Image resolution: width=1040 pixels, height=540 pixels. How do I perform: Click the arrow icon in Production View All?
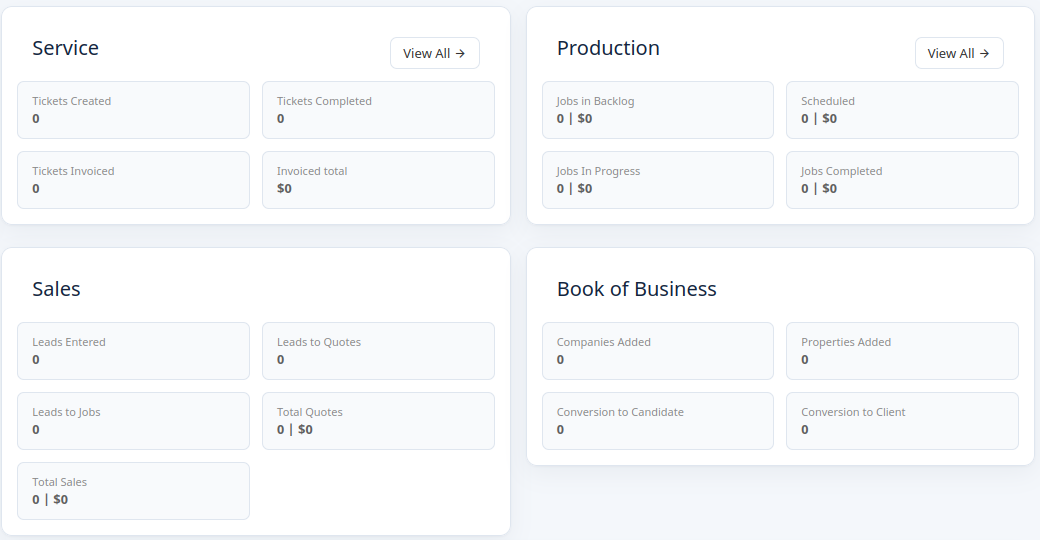click(984, 54)
